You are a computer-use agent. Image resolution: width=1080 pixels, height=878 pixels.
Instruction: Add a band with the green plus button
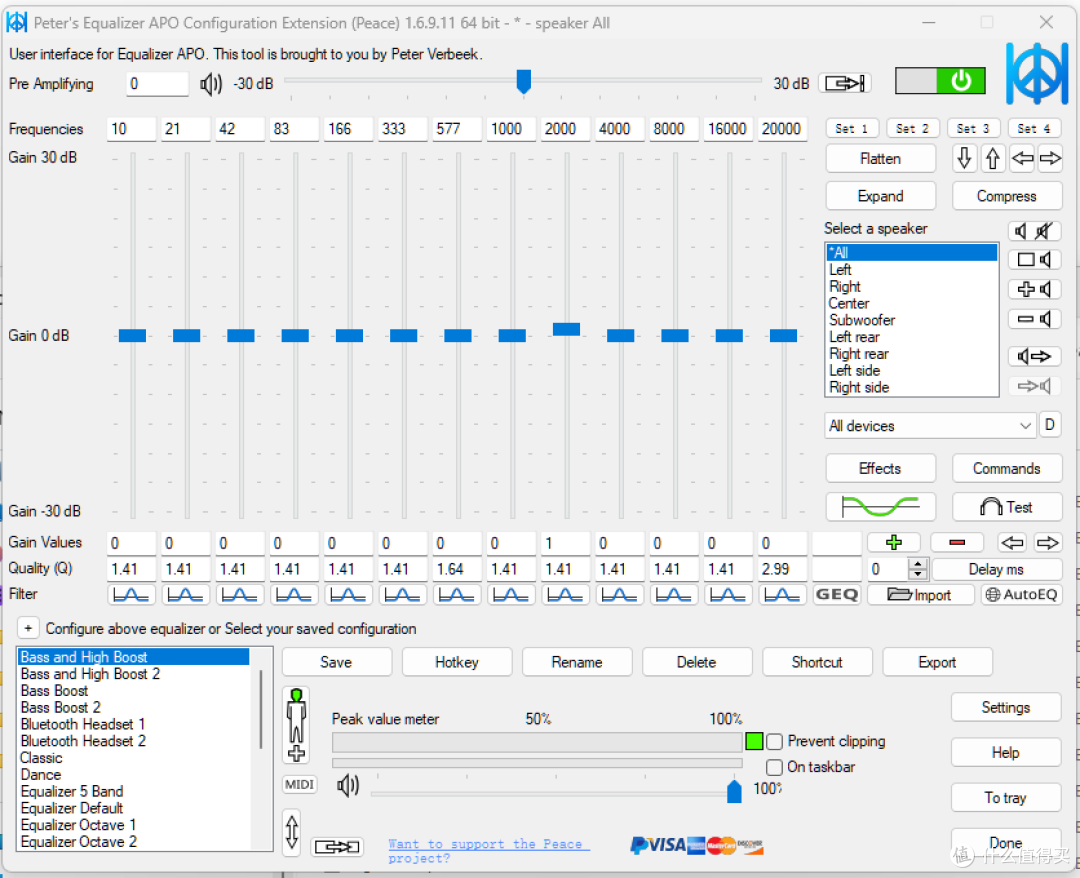tap(893, 543)
